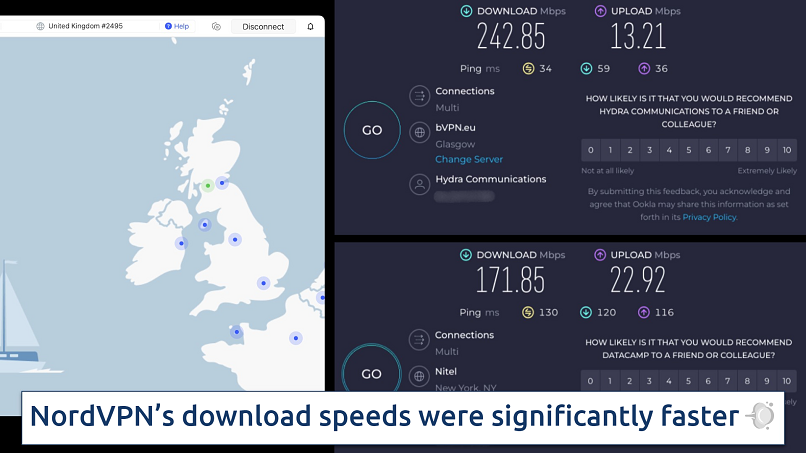The width and height of the screenshot is (806, 453).
Task: Click the user icon next to Hydra Communications
Action: [x=419, y=184]
